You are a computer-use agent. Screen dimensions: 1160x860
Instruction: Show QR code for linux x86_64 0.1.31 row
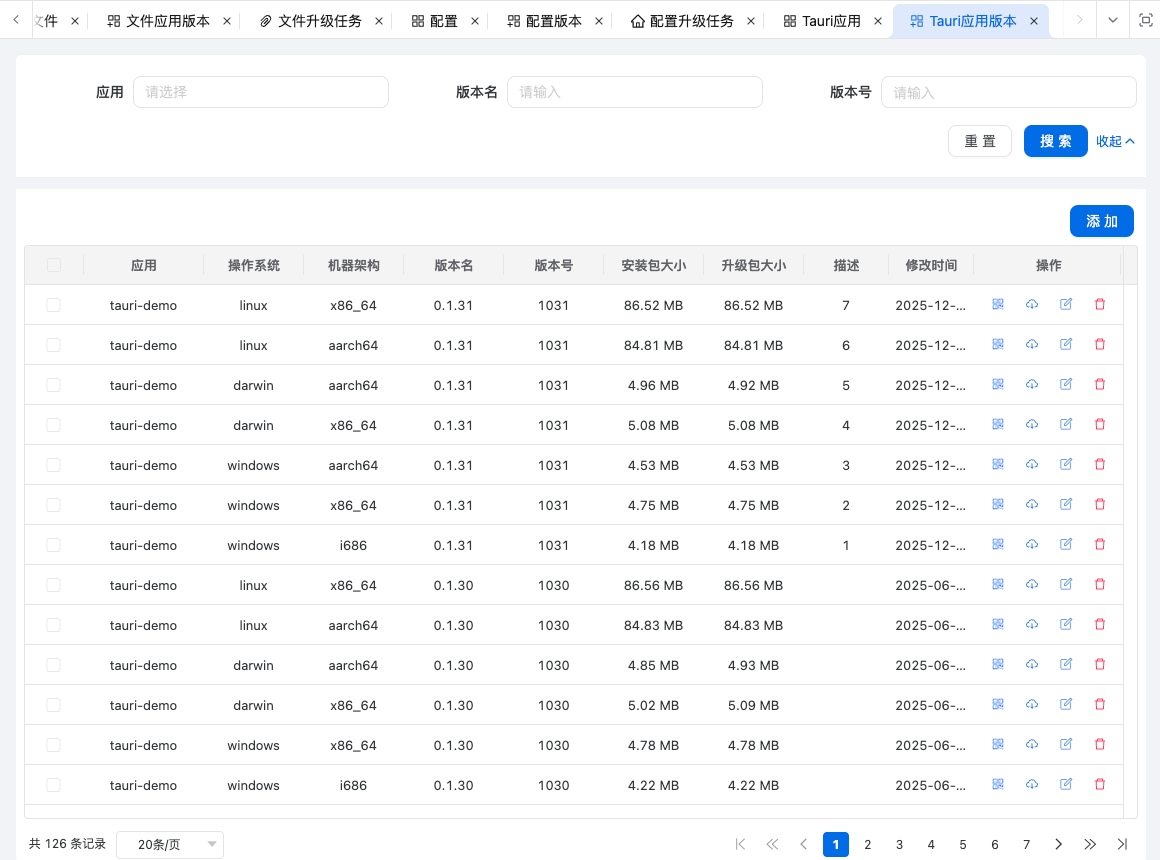(x=998, y=304)
